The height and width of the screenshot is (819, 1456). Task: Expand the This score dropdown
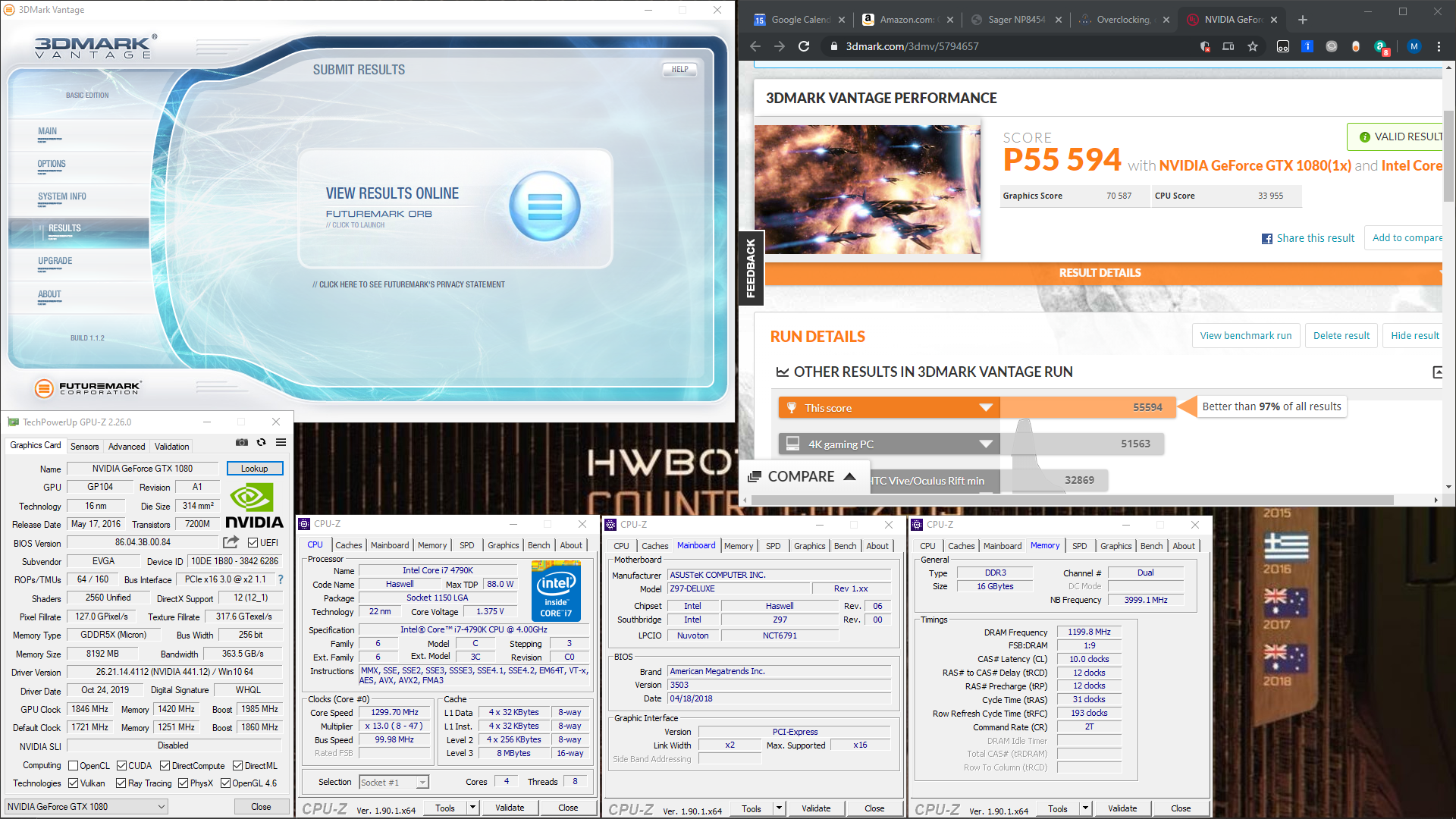(x=986, y=408)
